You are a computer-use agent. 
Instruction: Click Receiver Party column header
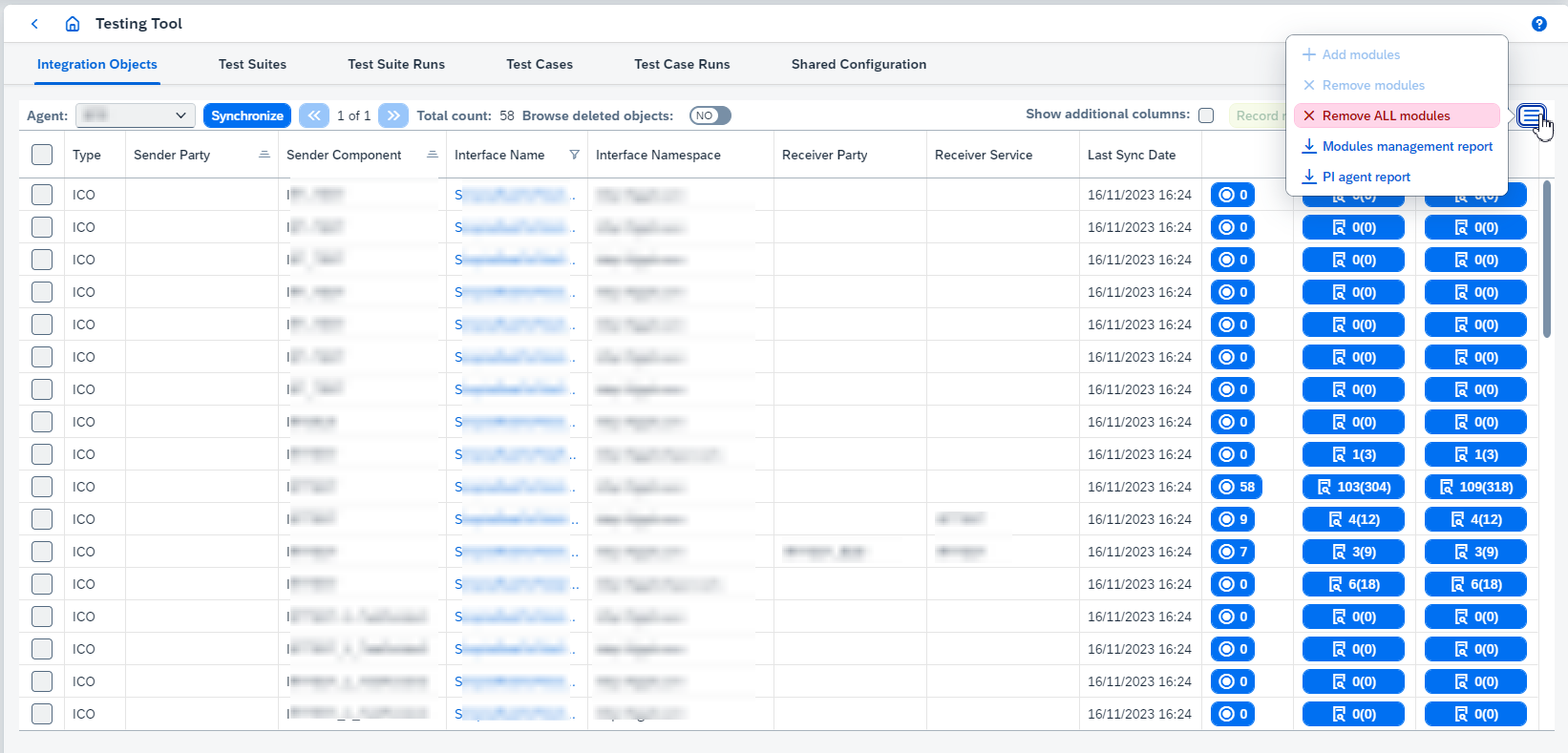(x=825, y=155)
